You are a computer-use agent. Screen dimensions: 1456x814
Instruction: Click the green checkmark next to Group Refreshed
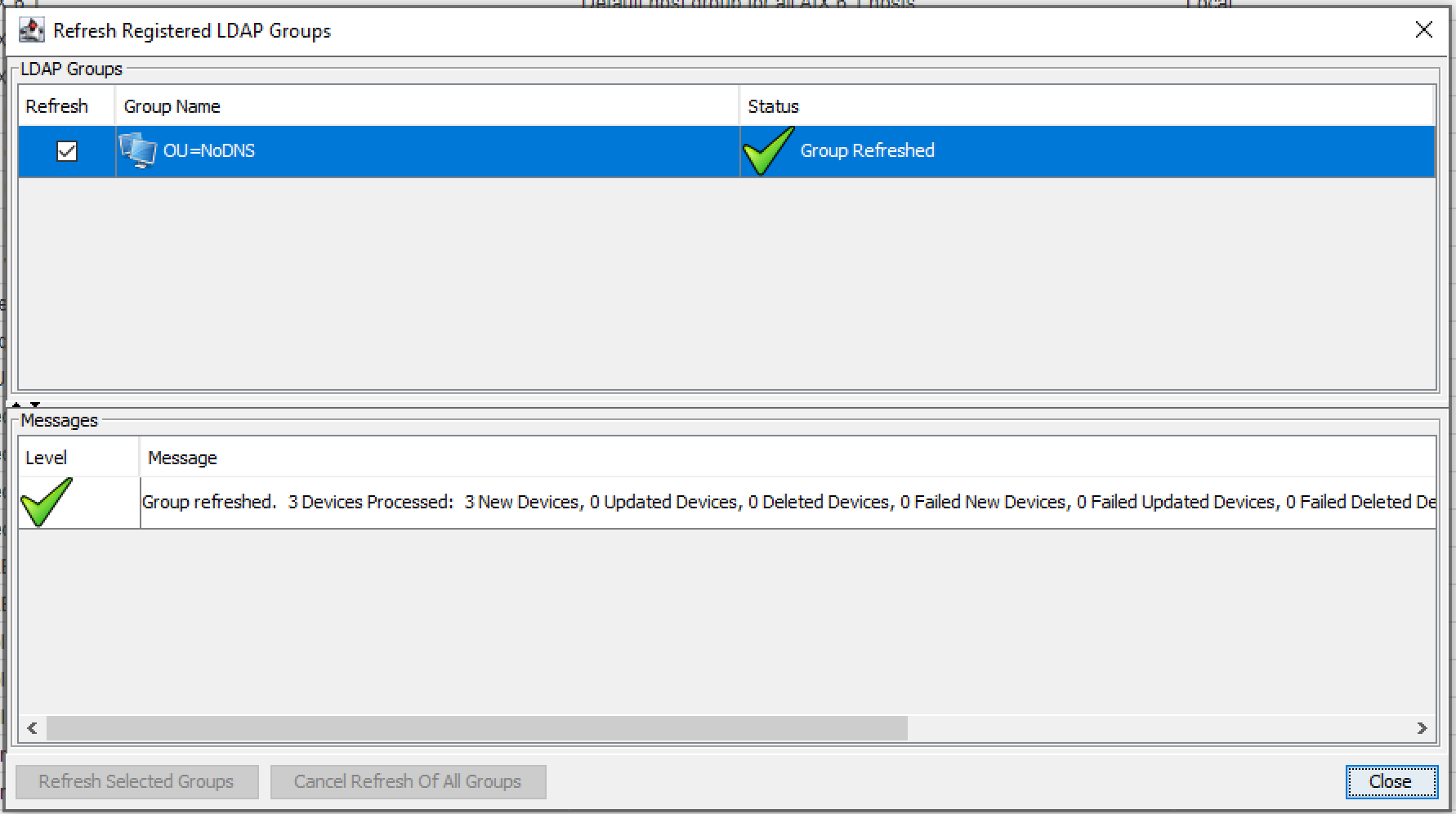tap(768, 150)
